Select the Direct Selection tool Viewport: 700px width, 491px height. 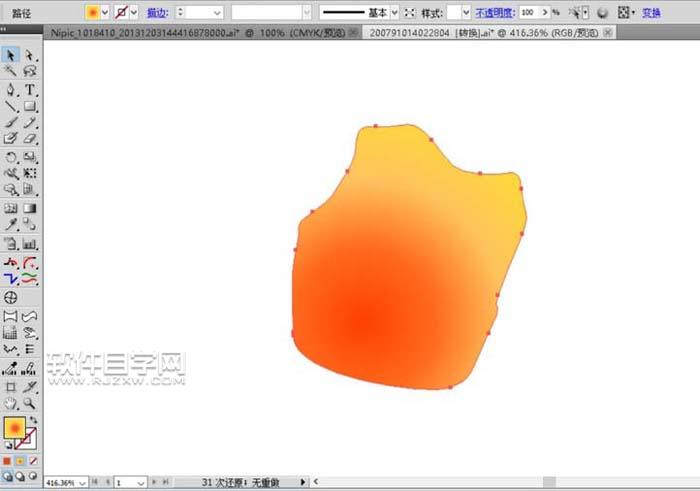(x=29, y=55)
